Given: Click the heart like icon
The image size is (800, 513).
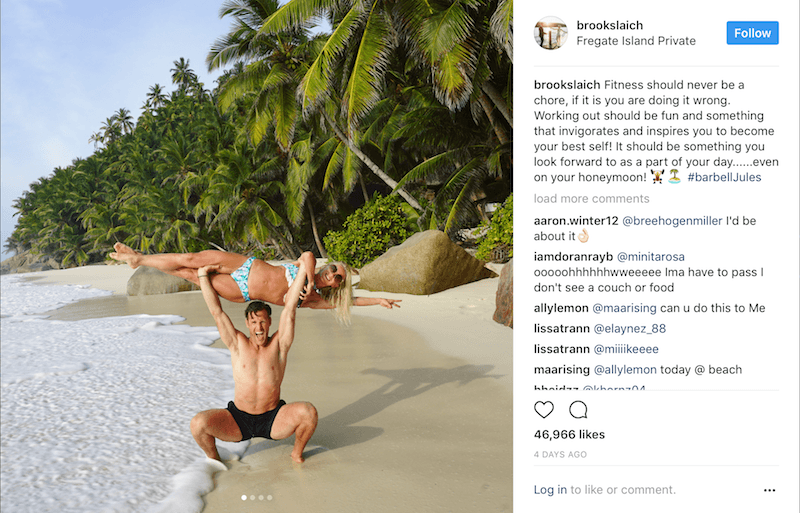Looking at the screenshot, I should pyautogui.click(x=544, y=409).
